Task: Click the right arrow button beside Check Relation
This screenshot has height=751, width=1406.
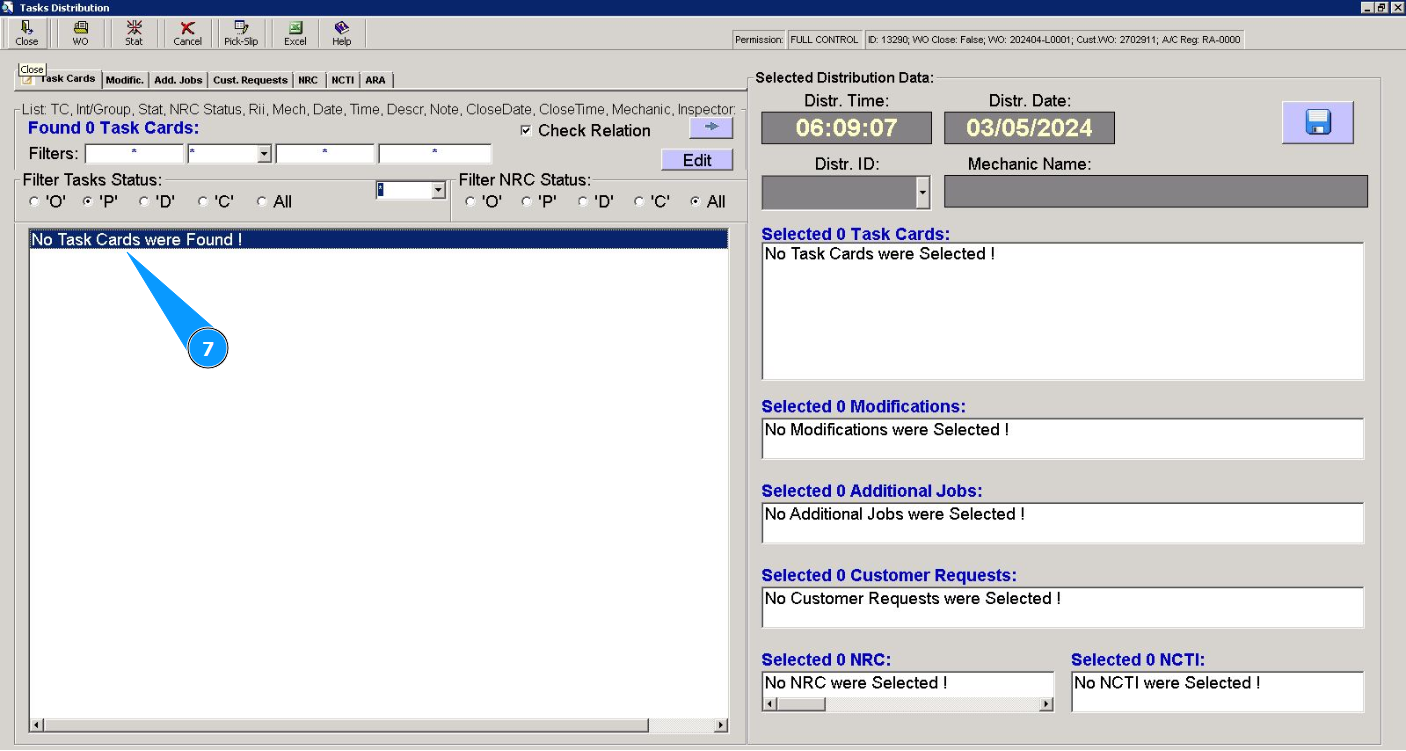Action: point(711,128)
